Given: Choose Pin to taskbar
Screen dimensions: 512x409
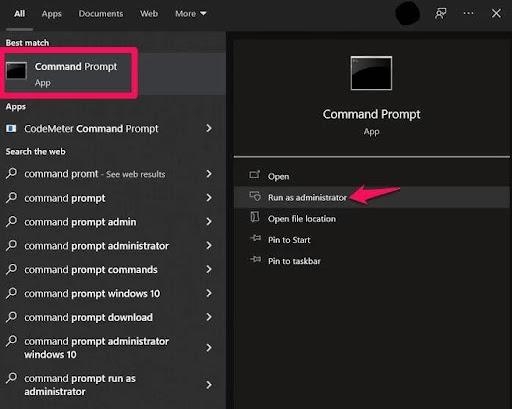Looking at the screenshot, I should pyautogui.click(x=371, y=261).
